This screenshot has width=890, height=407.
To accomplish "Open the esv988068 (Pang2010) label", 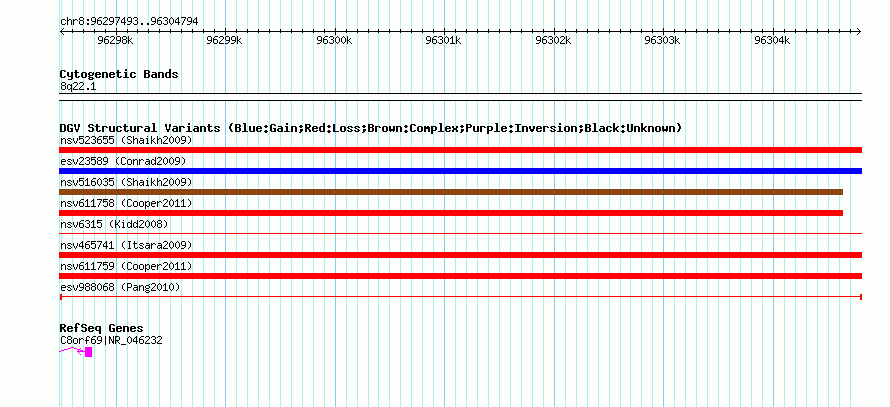I will pyautogui.click(x=120, y=288).
